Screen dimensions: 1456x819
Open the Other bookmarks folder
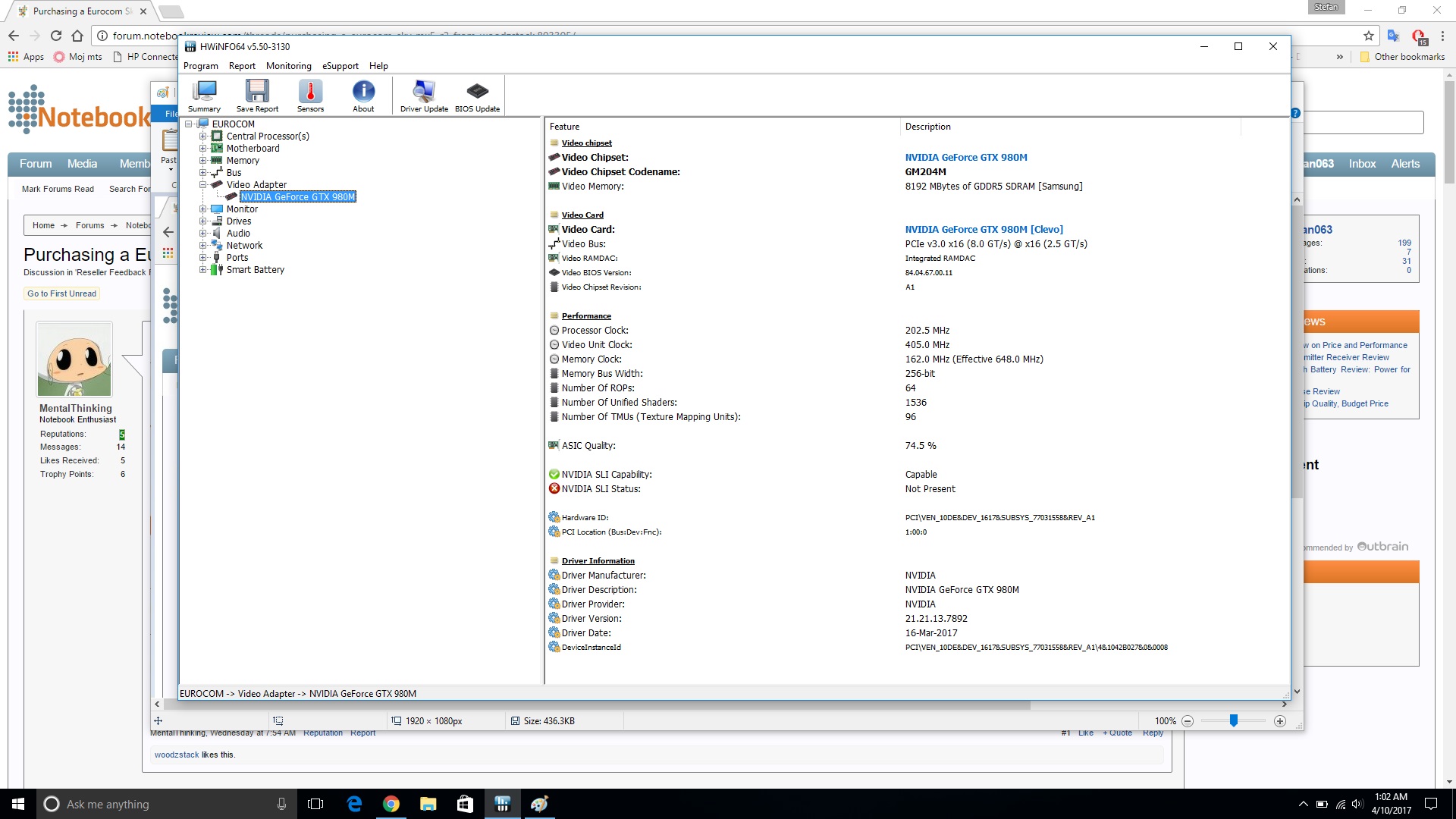coord(1402,57)
